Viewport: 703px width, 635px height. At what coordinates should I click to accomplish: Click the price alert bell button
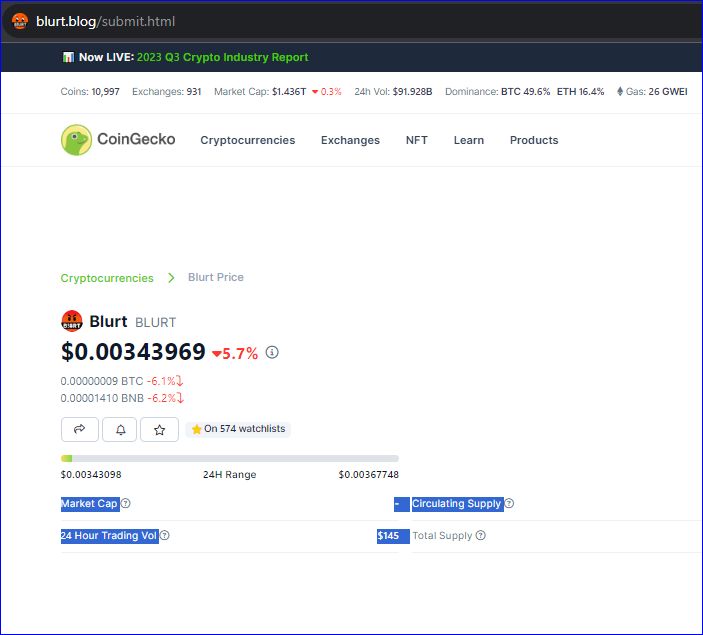pos(119,429)
